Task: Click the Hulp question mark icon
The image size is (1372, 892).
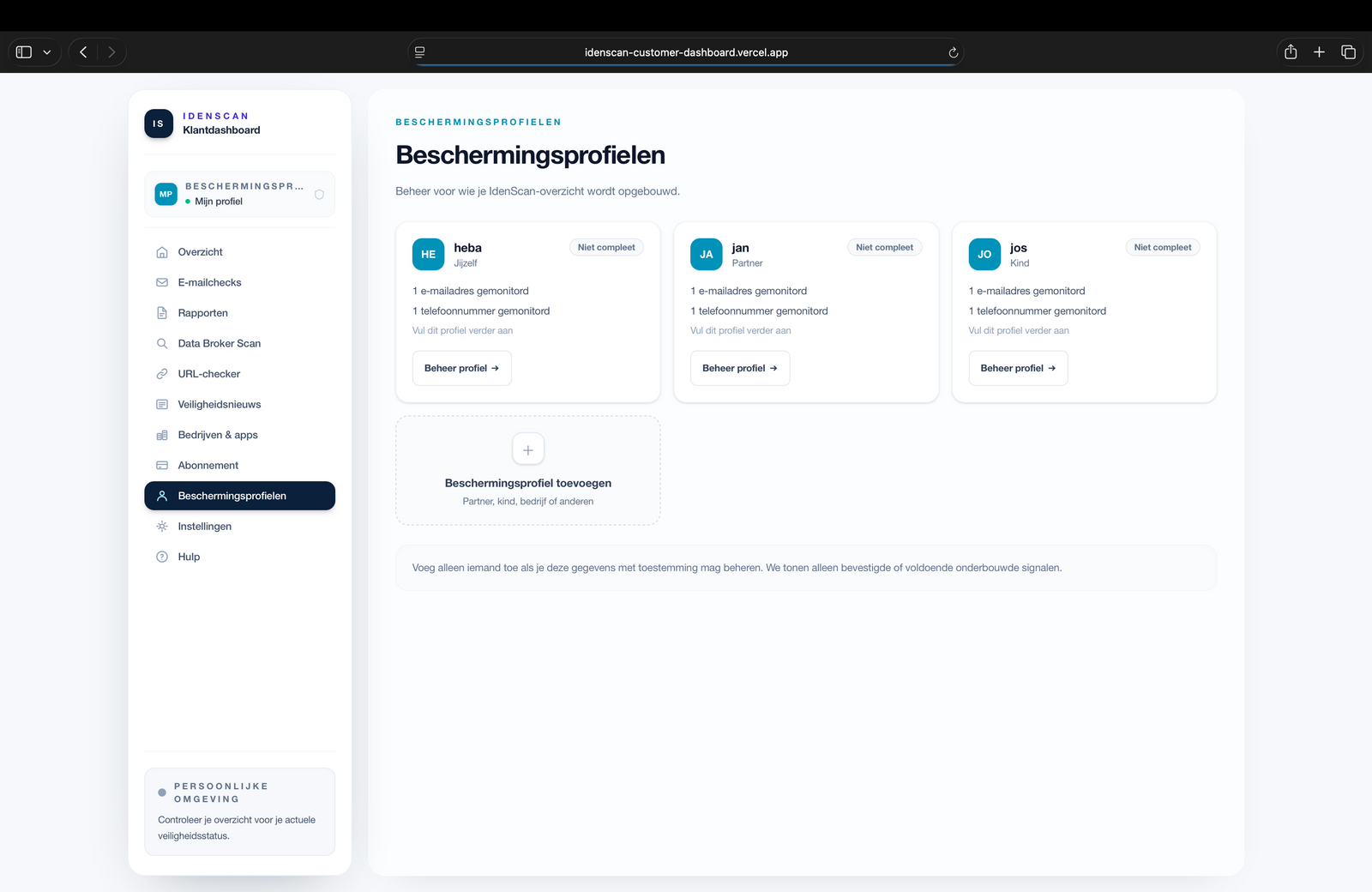Action: click(x=162, y=557)
